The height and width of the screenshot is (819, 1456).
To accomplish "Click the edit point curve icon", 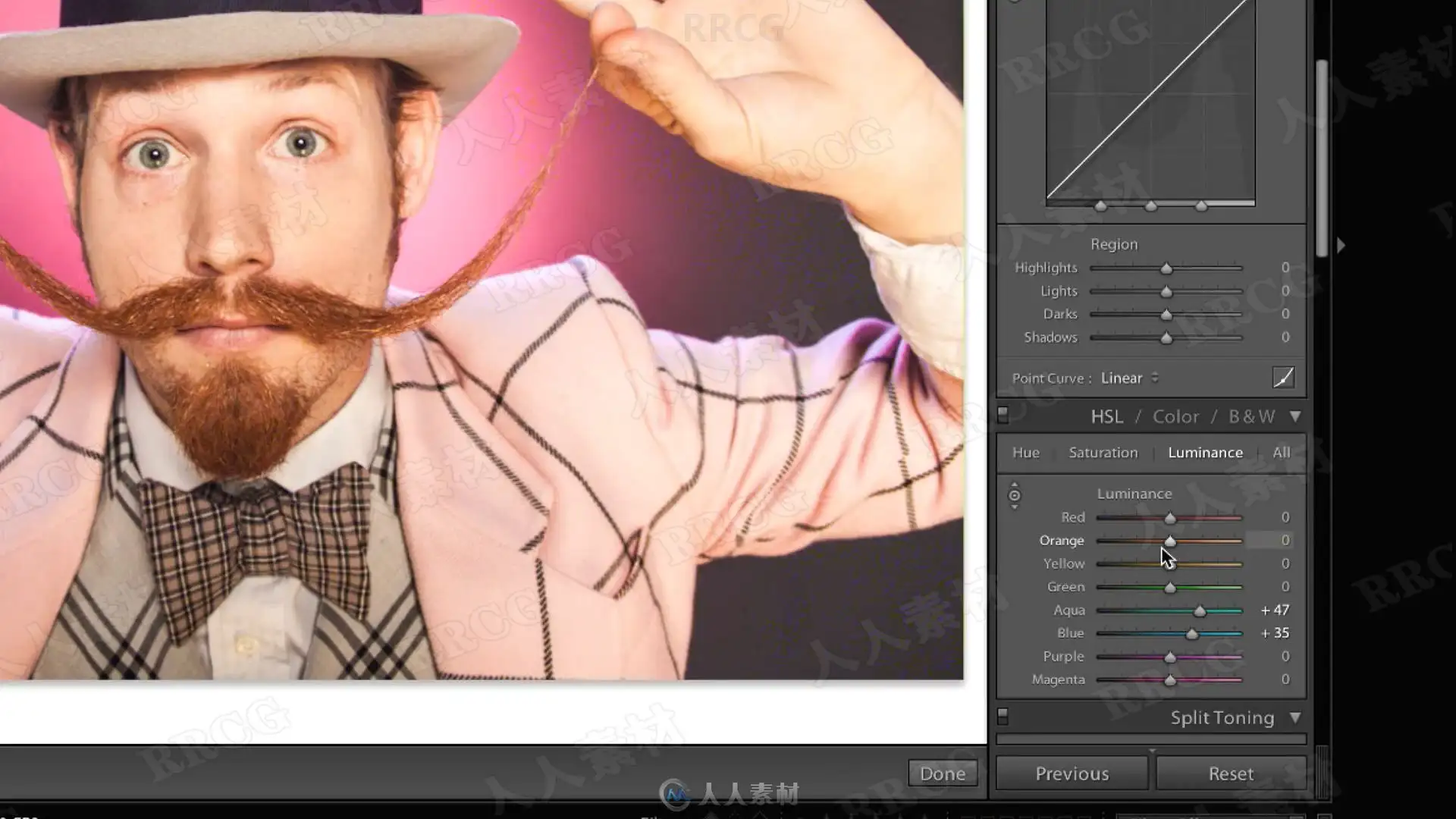I will coord(1283,378).
